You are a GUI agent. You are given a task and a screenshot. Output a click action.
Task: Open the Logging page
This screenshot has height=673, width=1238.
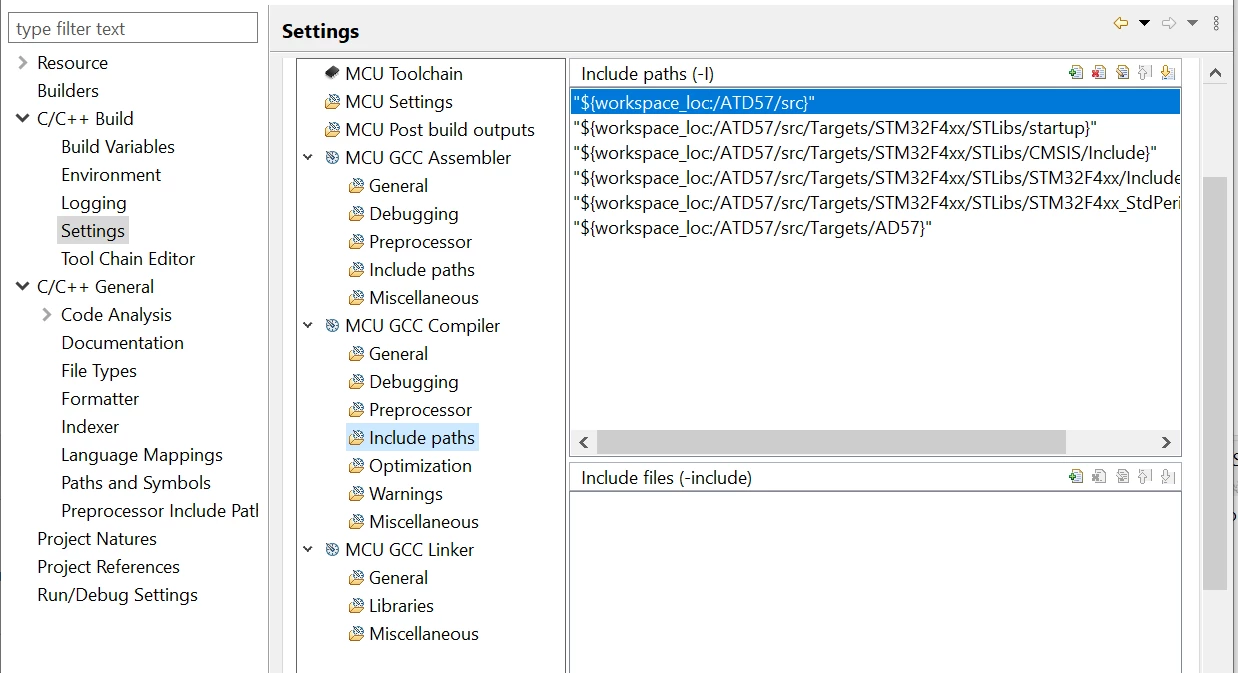tap(94, 202)
